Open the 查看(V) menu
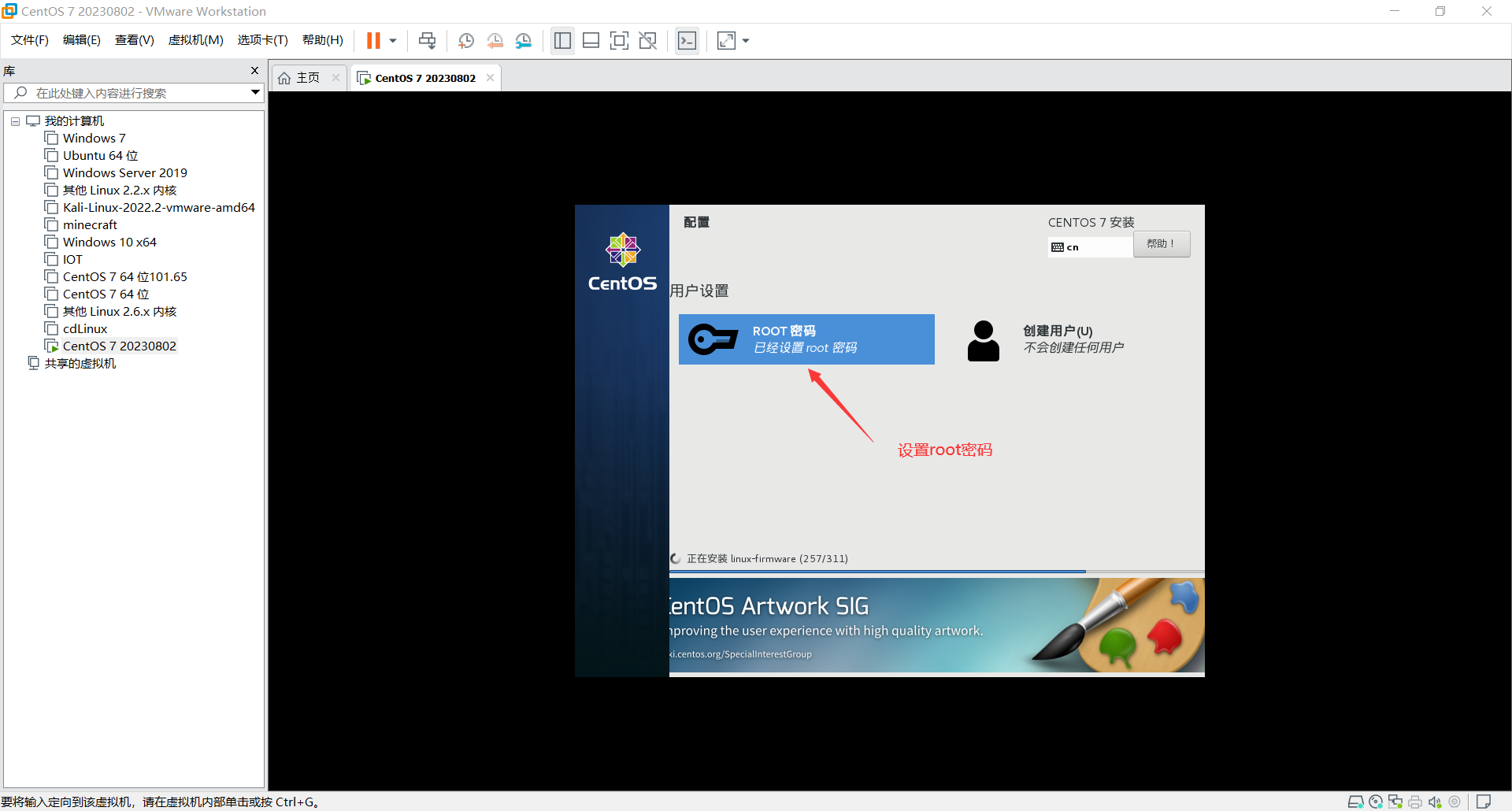This screenshot has width=1512, height=811. pos(134,40)
